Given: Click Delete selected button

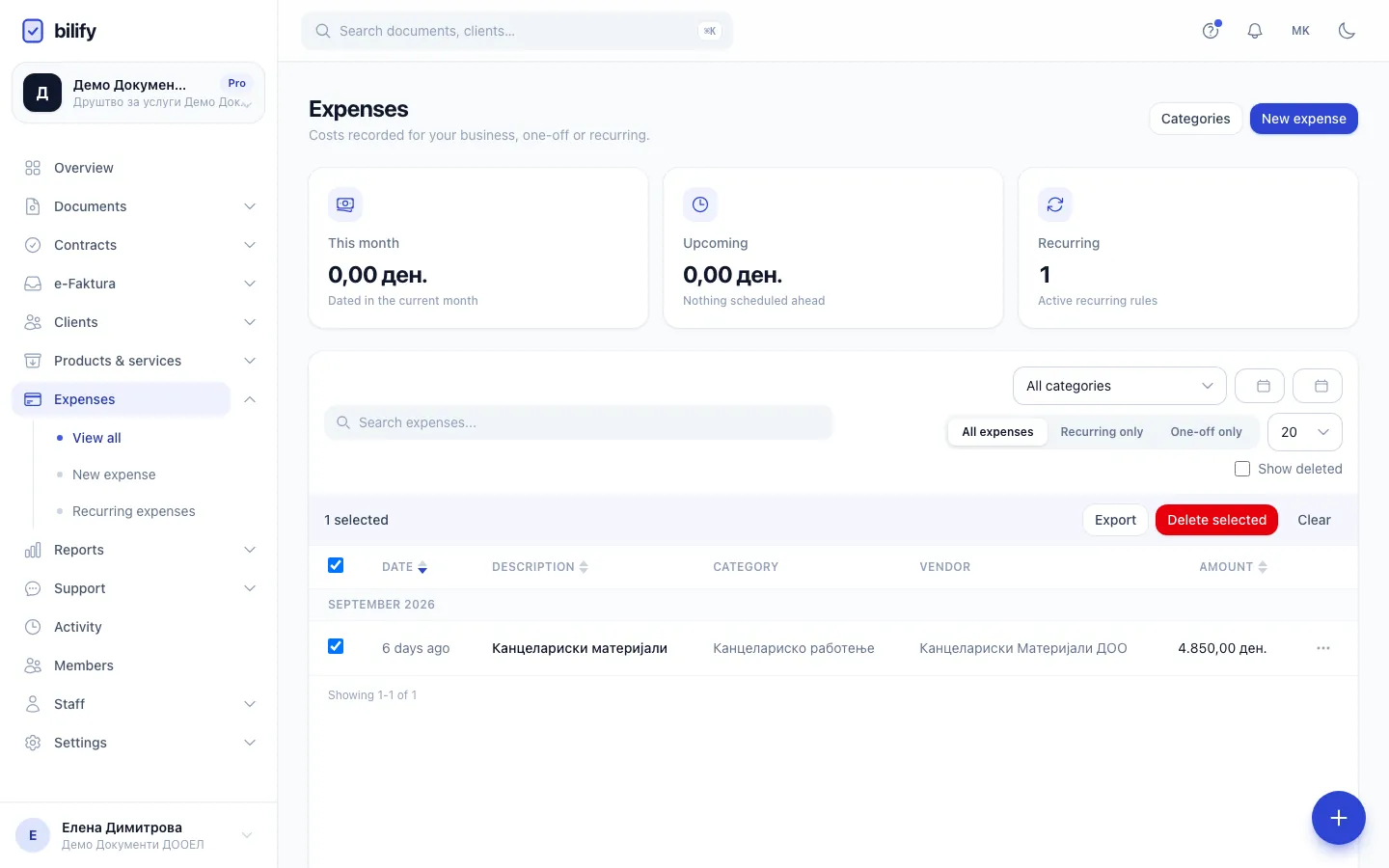Looking at the screenshot, I should (x=1216, y=520).
